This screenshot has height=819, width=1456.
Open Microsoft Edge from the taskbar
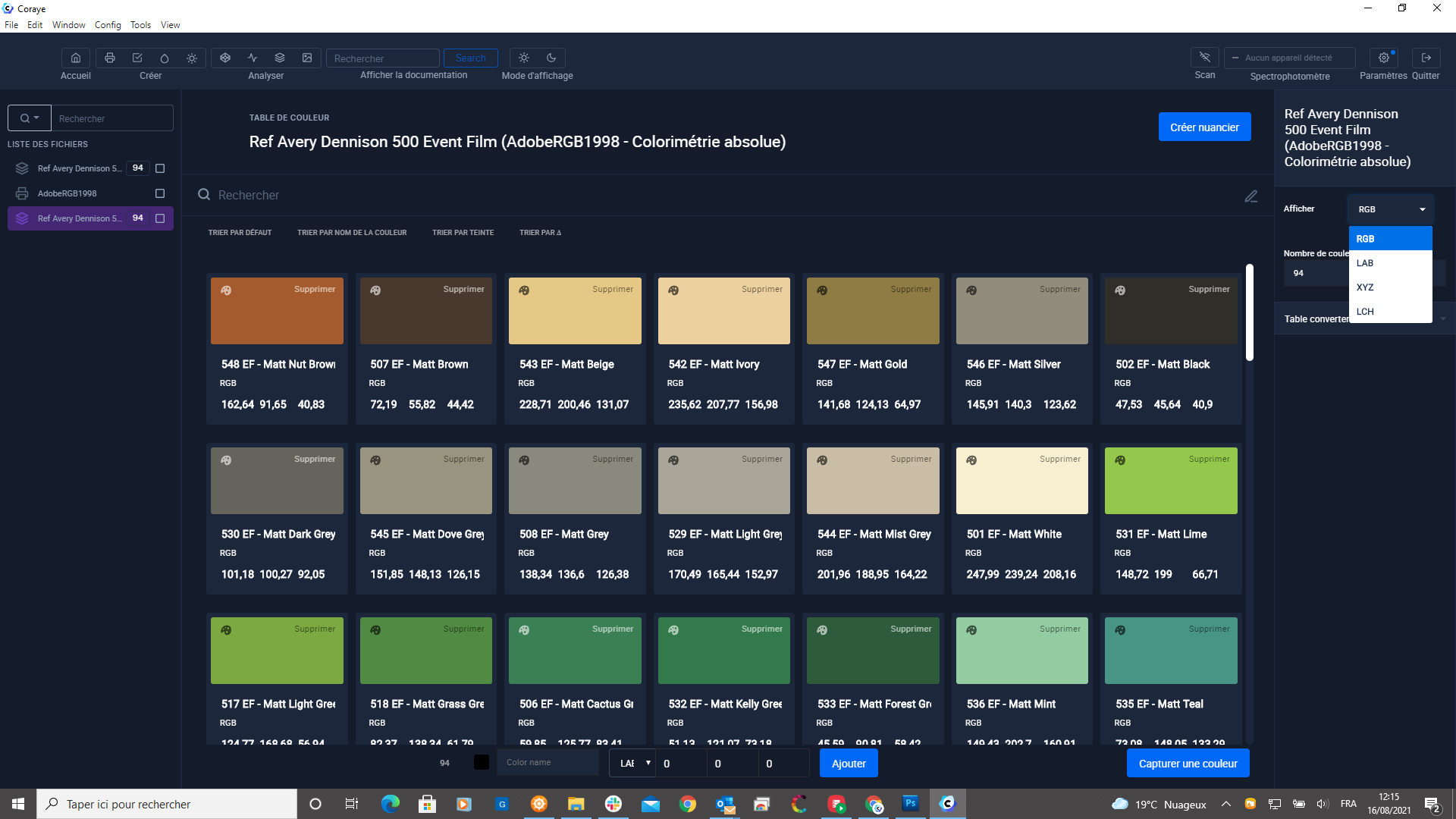391,804
